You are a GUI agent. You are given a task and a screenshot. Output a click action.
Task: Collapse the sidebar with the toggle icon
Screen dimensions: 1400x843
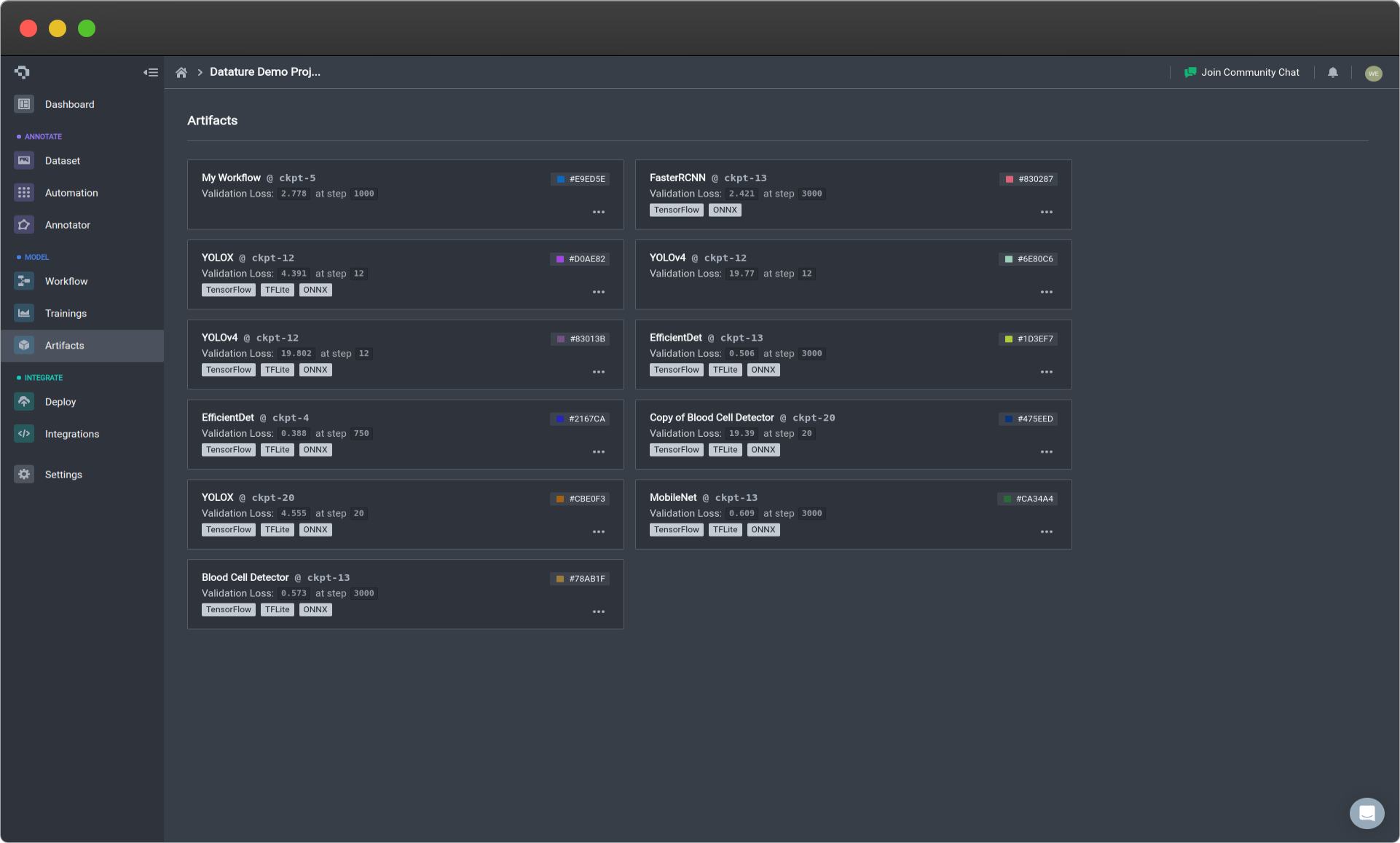tap(151, 72)
